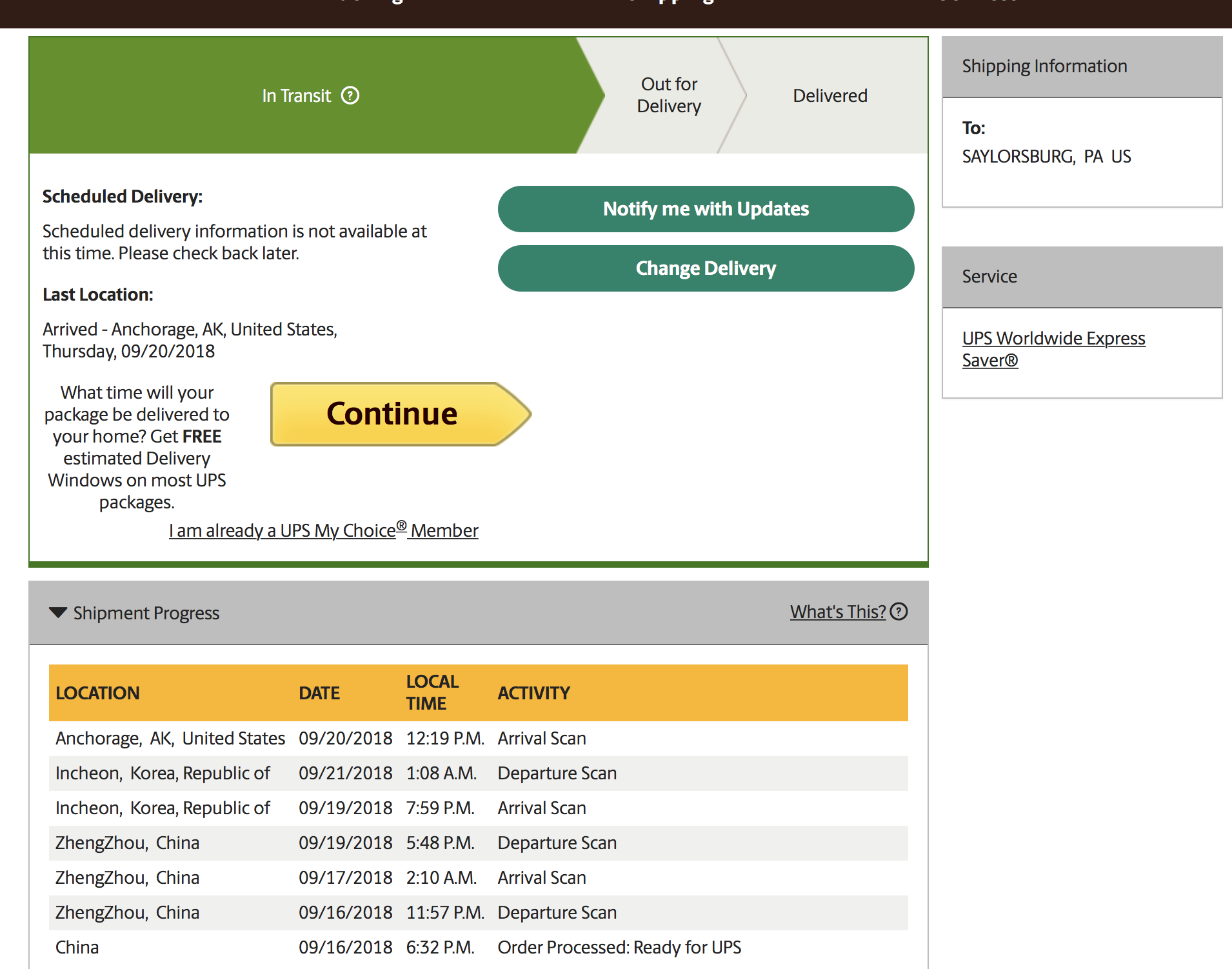Click the DATE column header

tap(319, 693)
